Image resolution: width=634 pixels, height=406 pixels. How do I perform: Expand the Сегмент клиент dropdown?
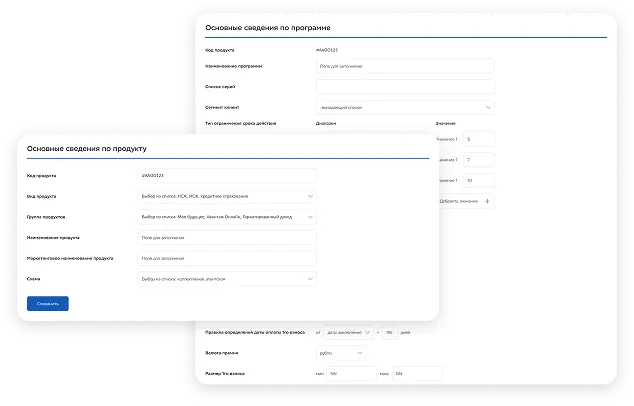404,107
